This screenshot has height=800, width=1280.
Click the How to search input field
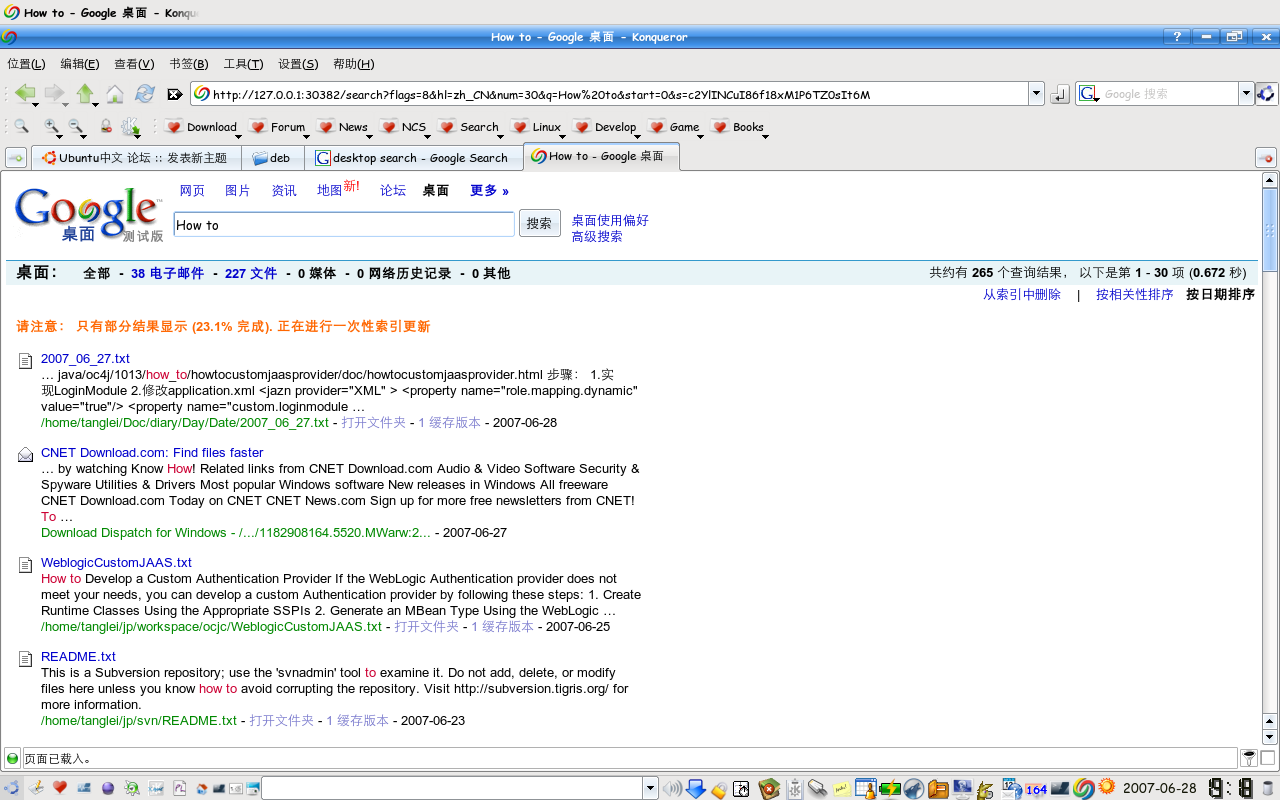tap(344, 225)
